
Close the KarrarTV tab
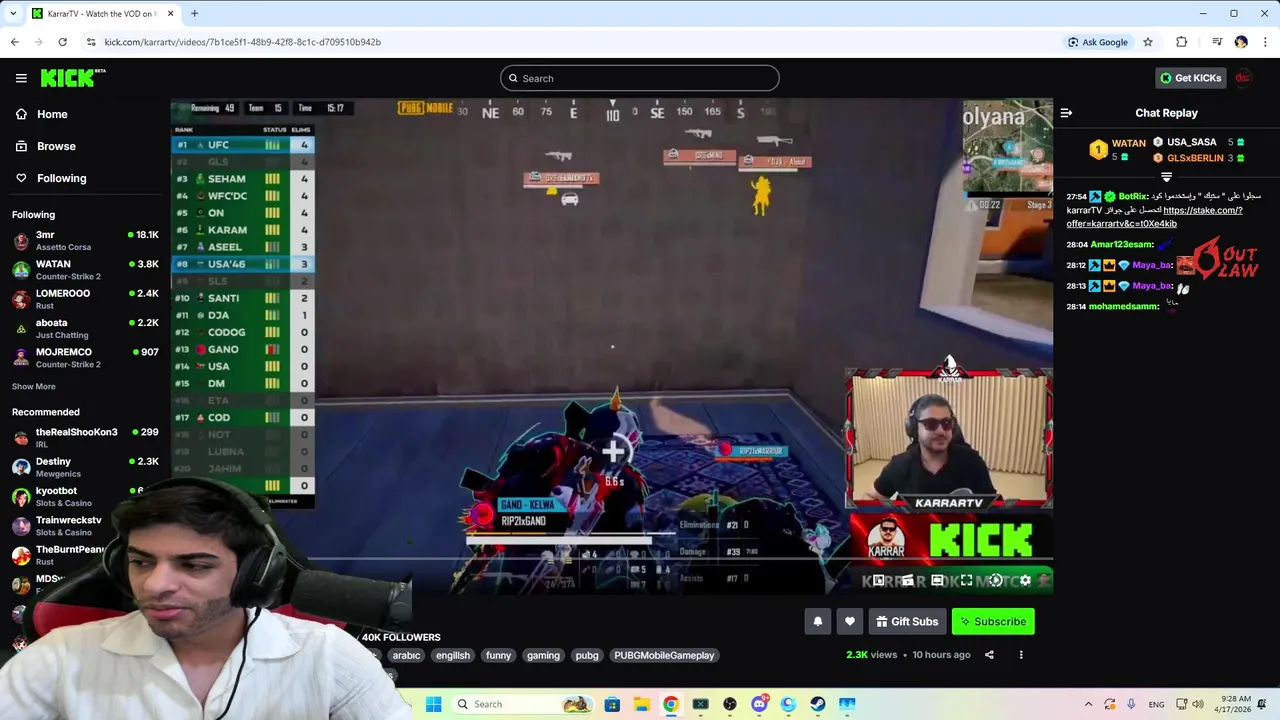[170, 14]
